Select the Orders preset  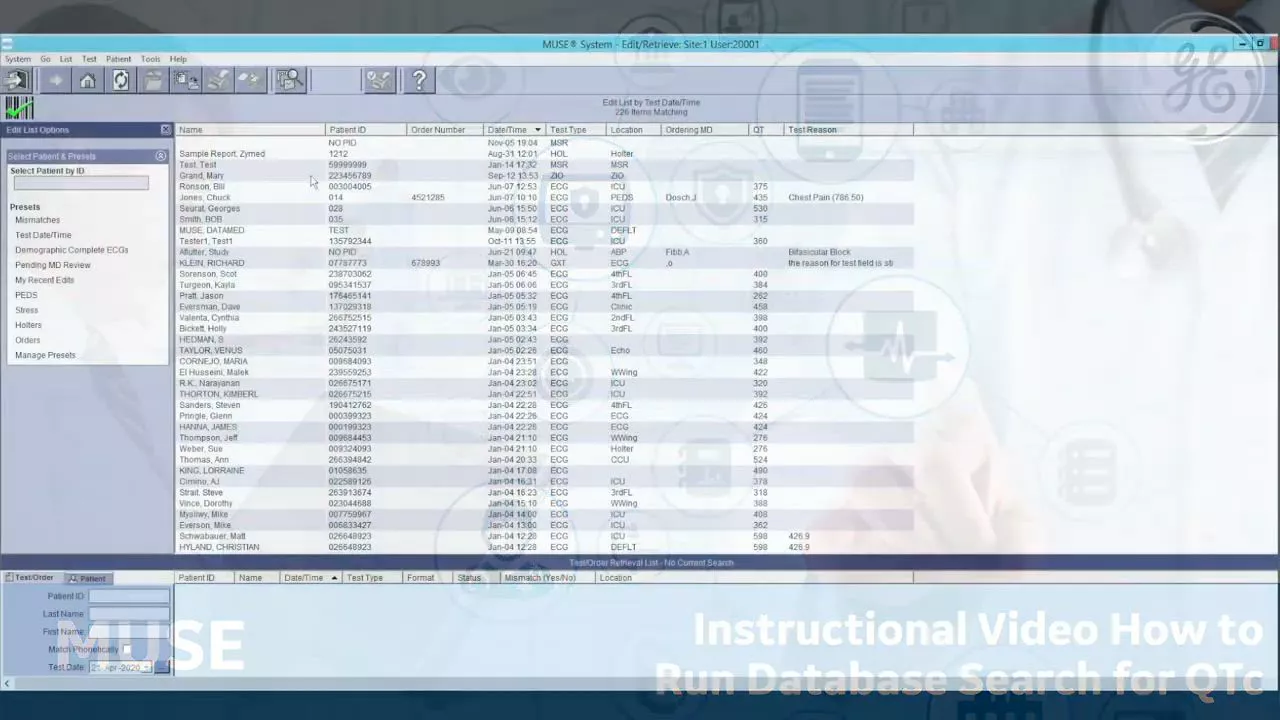[28, 340]
